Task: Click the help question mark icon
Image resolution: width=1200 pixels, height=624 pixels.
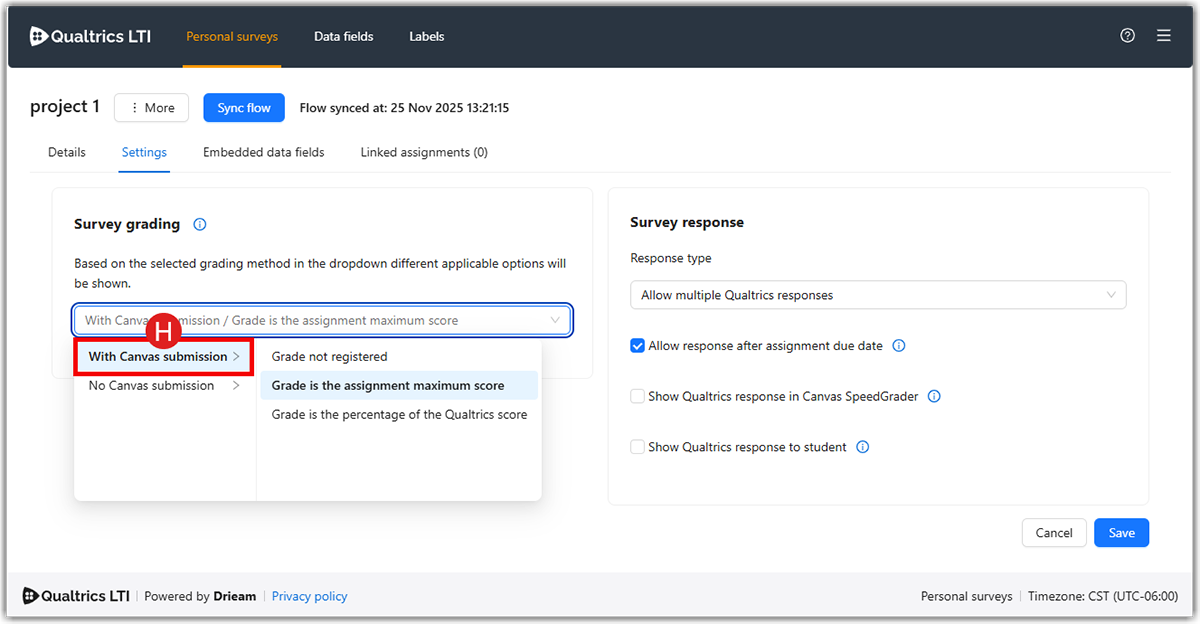Action: (x=1127, y=36)
